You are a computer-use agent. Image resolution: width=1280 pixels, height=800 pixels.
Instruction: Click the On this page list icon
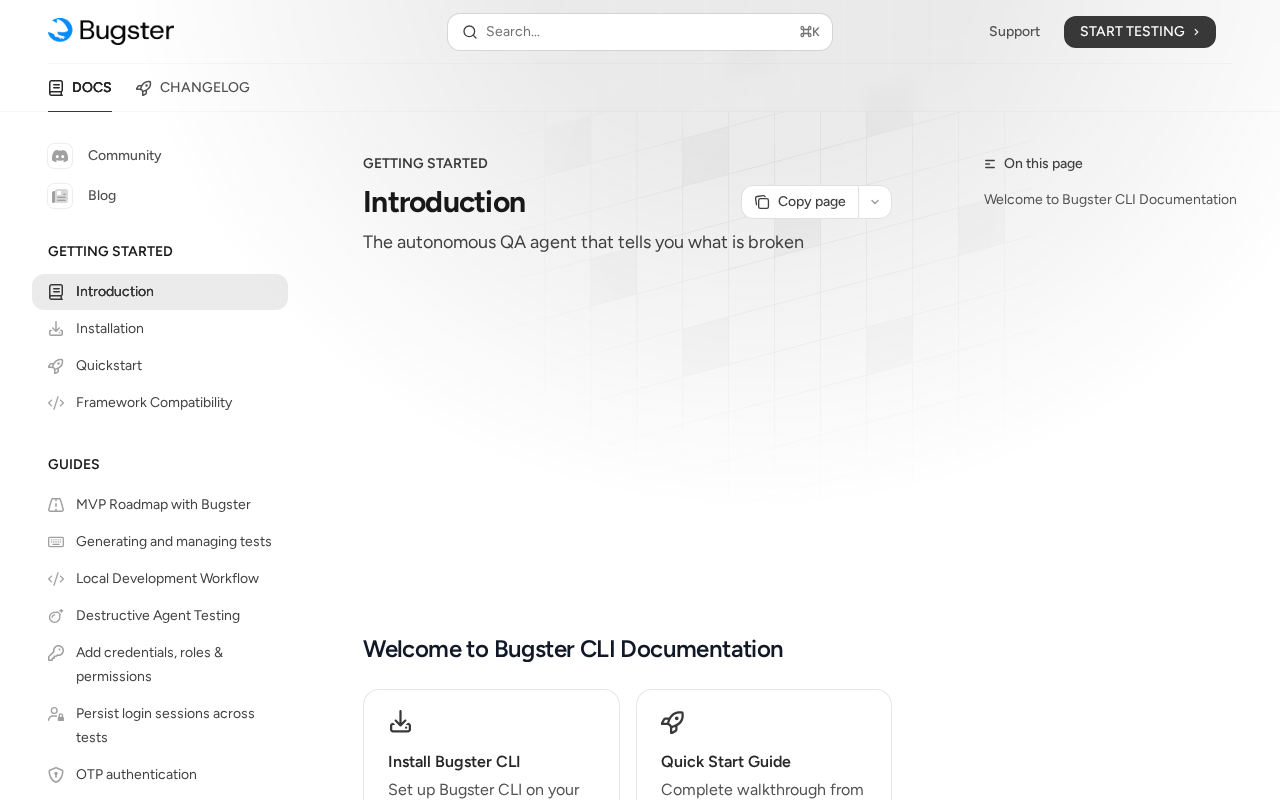[x=990, y=164]
